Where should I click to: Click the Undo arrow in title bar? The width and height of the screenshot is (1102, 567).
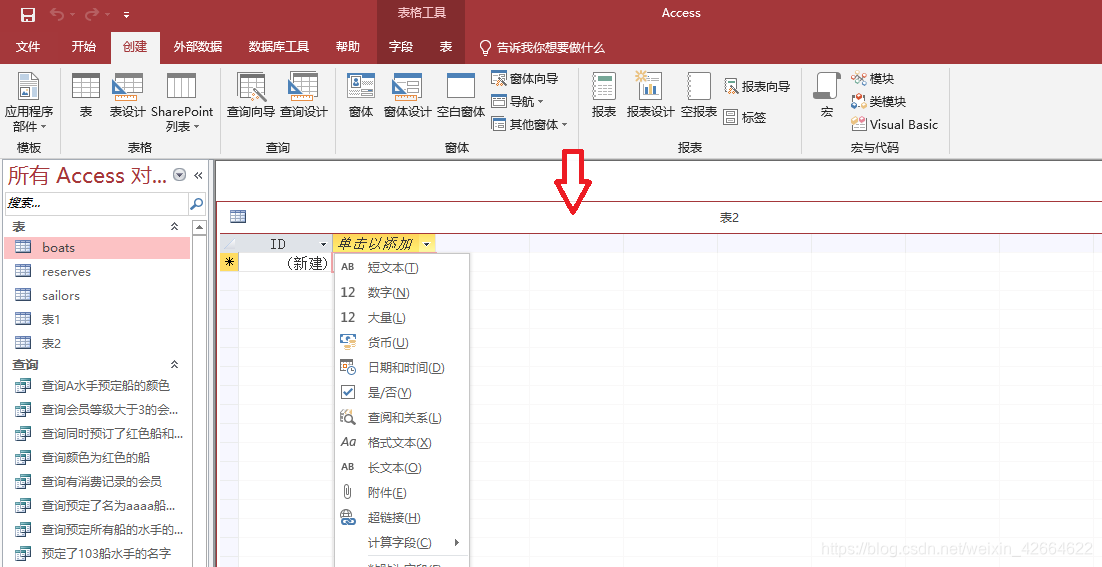[x=57, y=14]
